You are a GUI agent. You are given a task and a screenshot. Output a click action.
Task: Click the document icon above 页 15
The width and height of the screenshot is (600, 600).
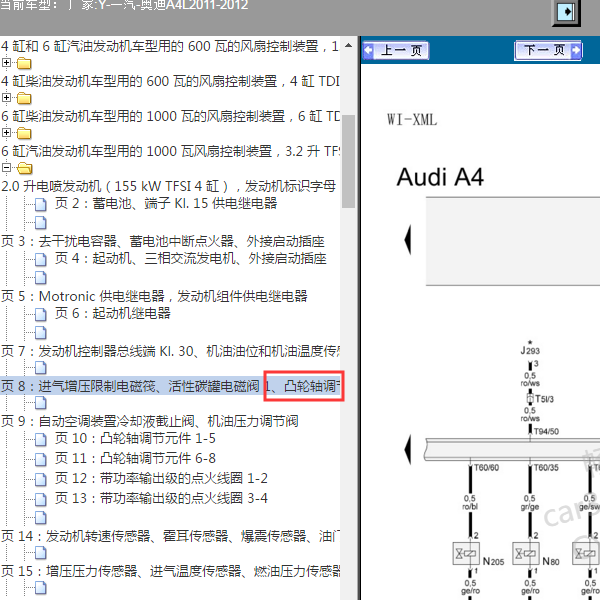click(41, 553)
